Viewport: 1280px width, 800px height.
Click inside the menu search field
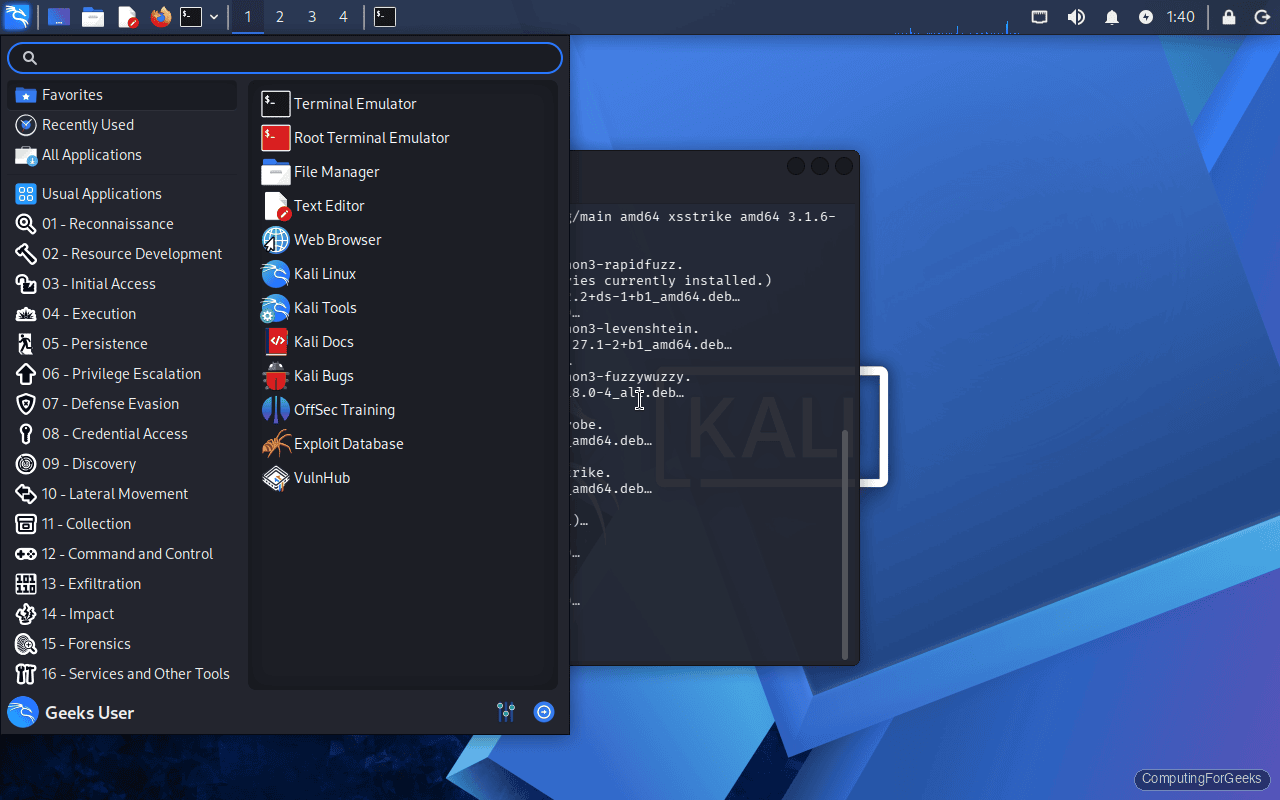click(284, 57)
